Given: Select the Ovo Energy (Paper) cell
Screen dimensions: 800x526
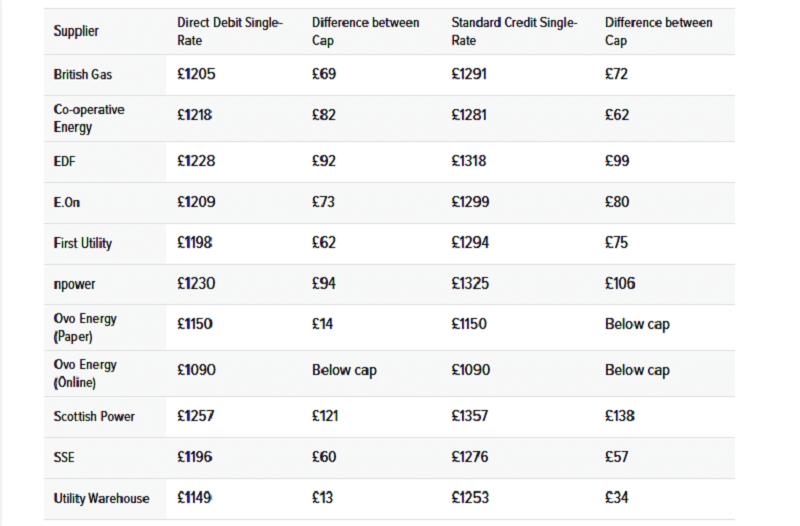Looking at the screenshot, I should point(85,327).
